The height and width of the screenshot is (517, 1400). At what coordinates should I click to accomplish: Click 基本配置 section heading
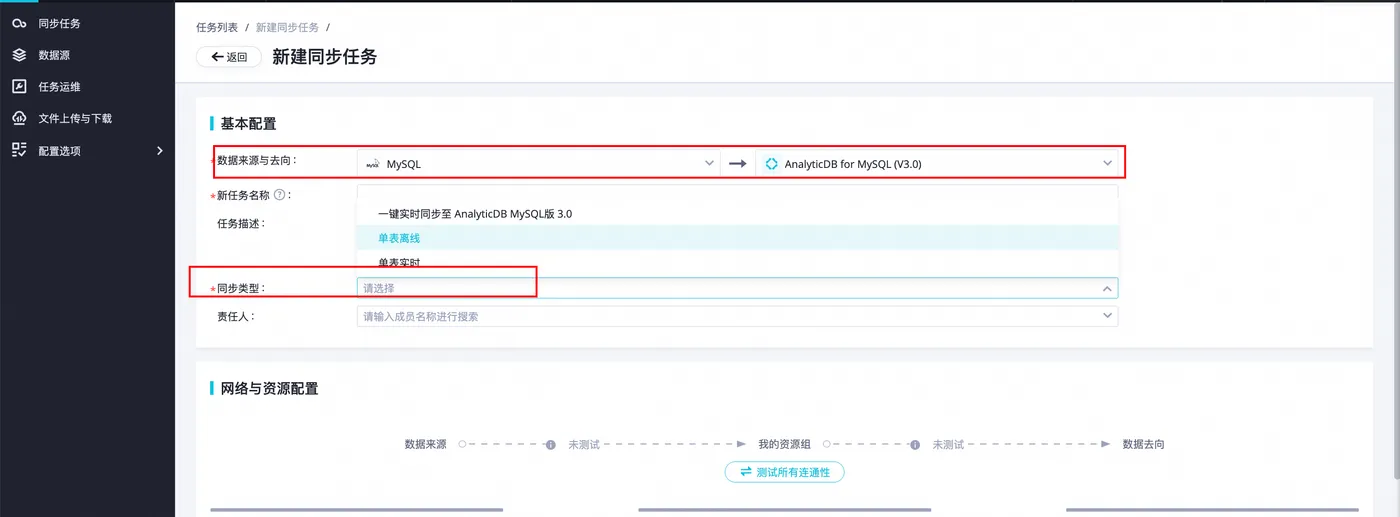pos(248,124)
